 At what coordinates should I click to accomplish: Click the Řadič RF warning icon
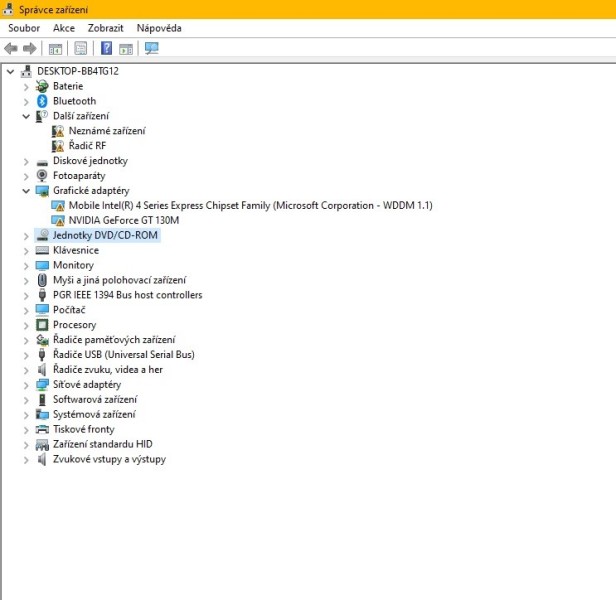pos(58,146)
